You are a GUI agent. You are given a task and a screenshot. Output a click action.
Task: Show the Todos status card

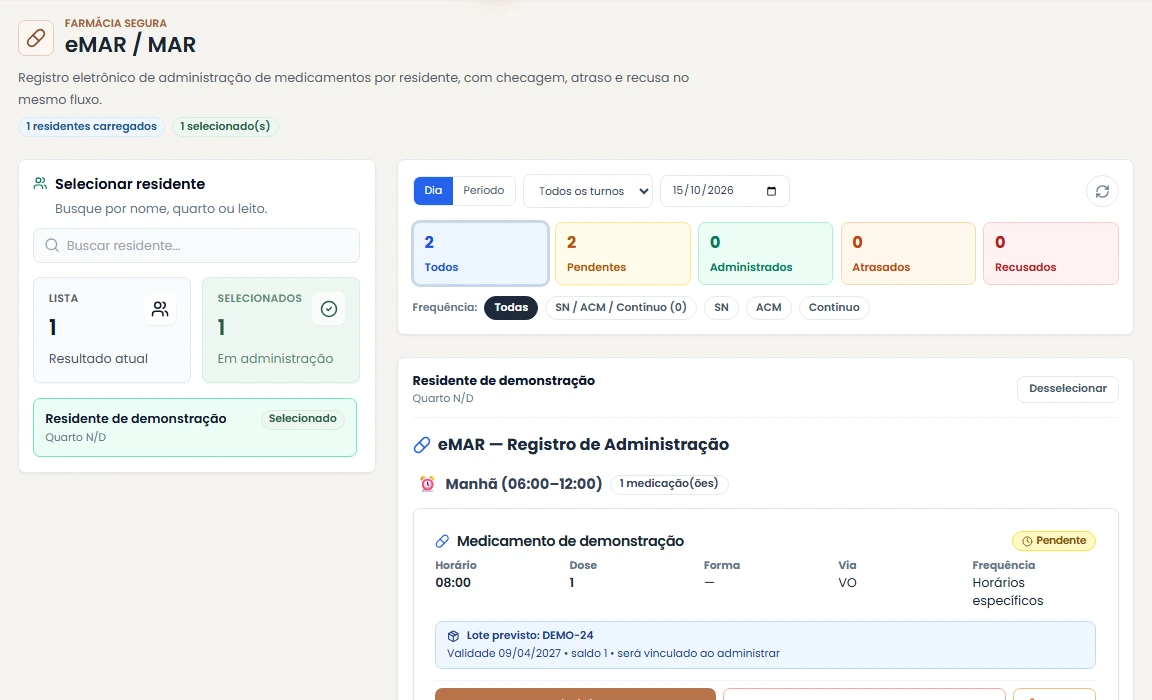[x=480, y=253]
